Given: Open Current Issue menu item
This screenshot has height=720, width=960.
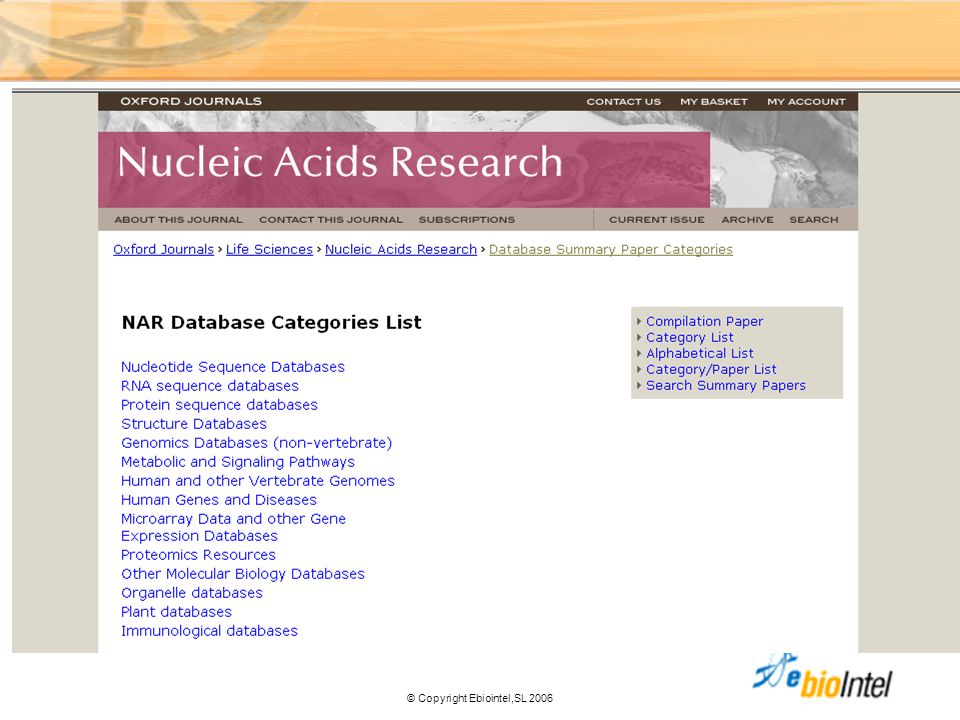Looking at the screenshot, I should [x=656, y=219].
